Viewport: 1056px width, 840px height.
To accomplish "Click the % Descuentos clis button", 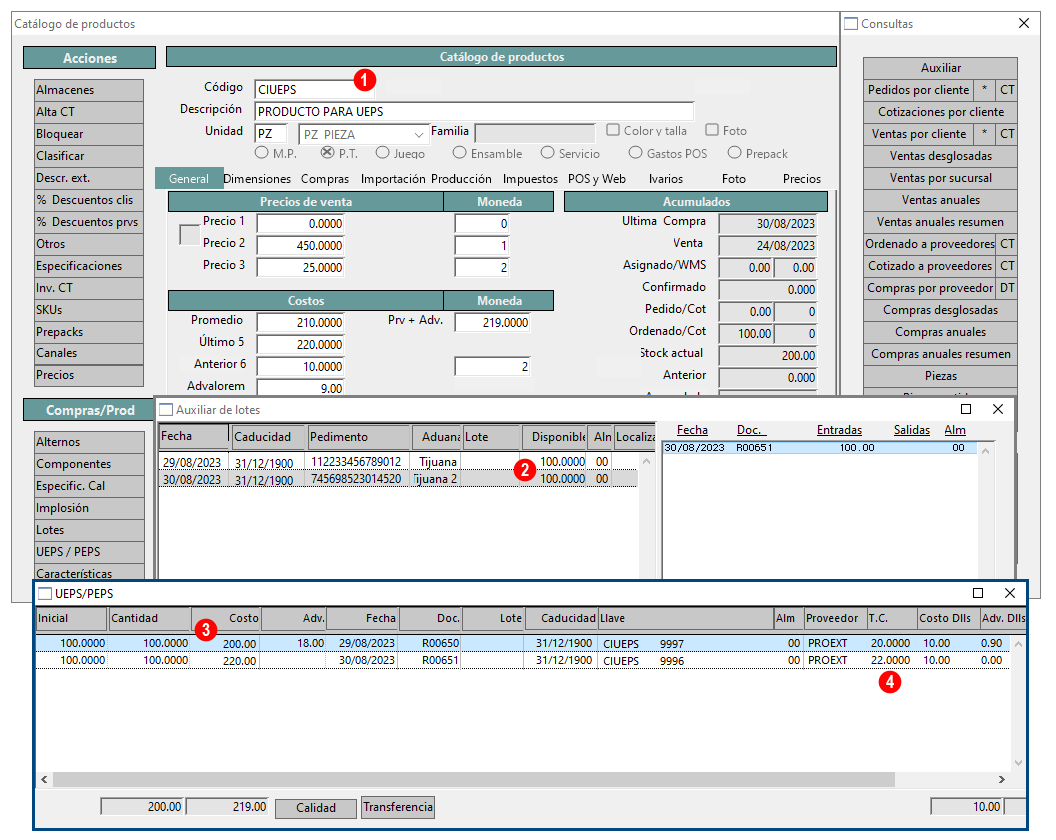I will (x=89, y=200).
